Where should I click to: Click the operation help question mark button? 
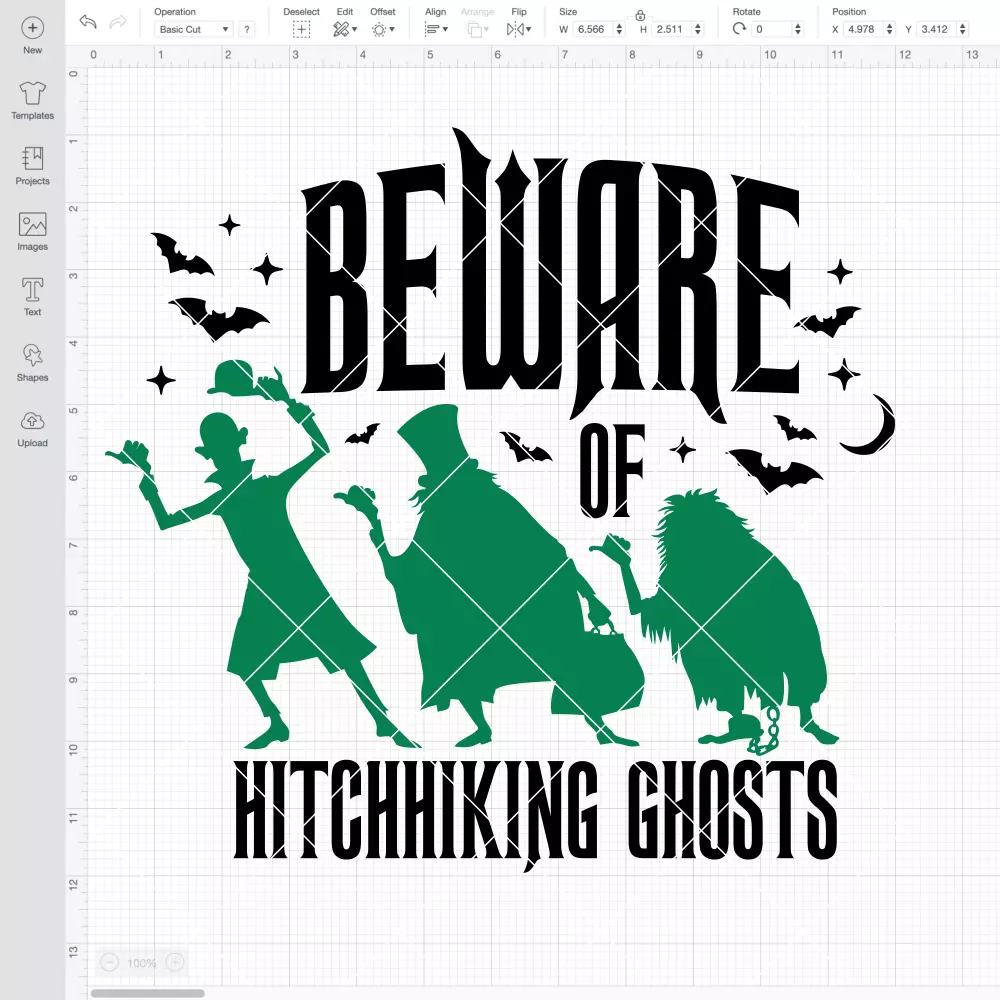pyautogui.click(x=247, y=29)
